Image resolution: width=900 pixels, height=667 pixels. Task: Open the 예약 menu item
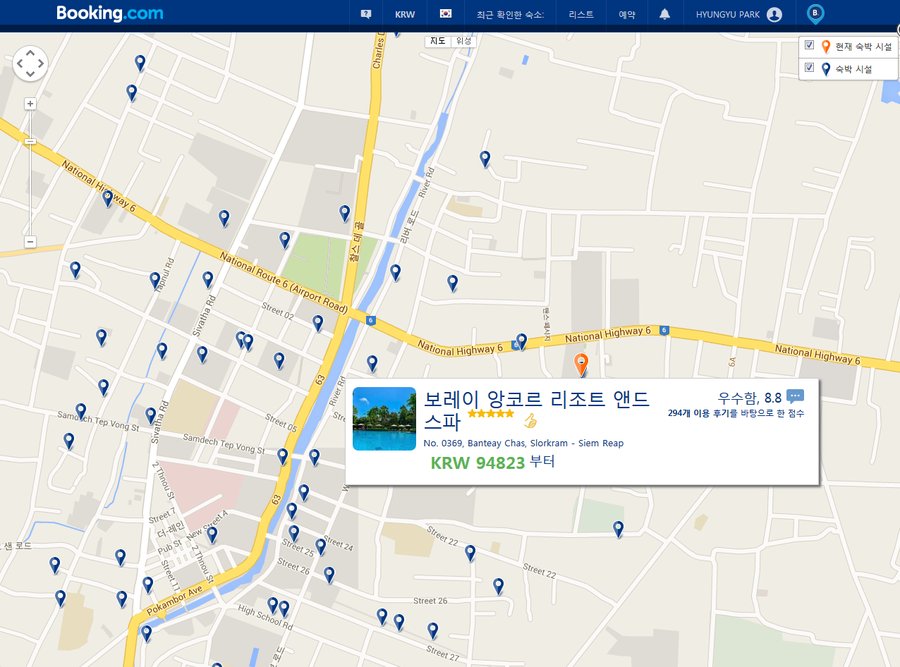(x=627, y=15)
